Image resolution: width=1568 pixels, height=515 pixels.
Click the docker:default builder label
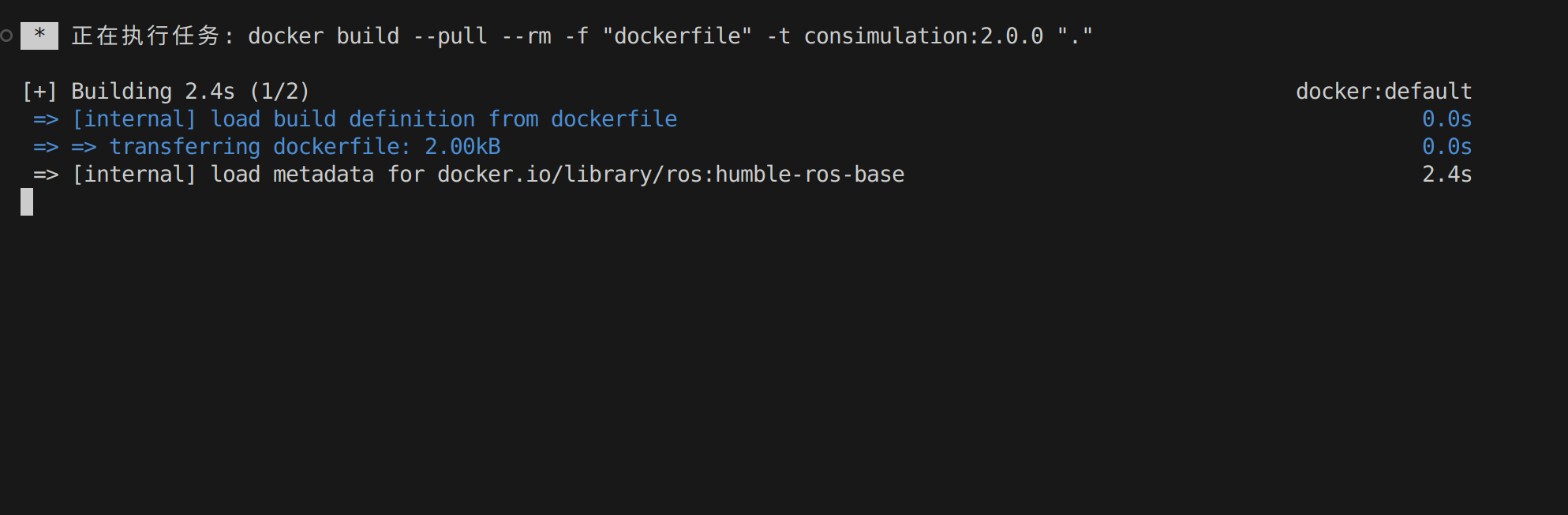click(x=1383, y=92)
